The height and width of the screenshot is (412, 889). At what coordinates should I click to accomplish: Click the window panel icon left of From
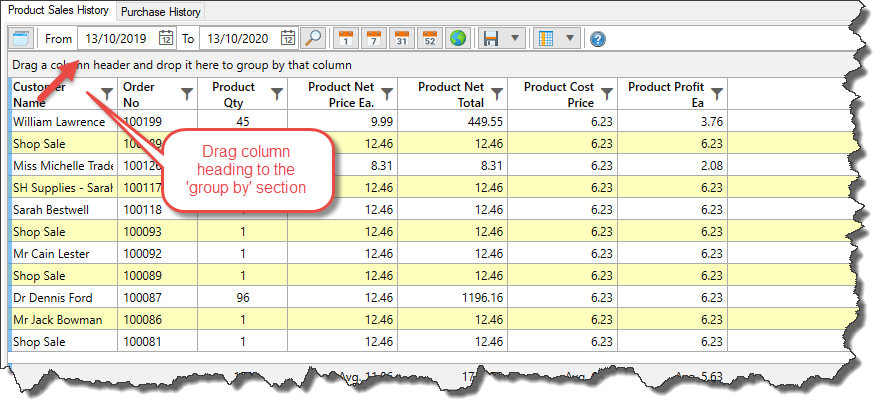click(x=20, y=39)
